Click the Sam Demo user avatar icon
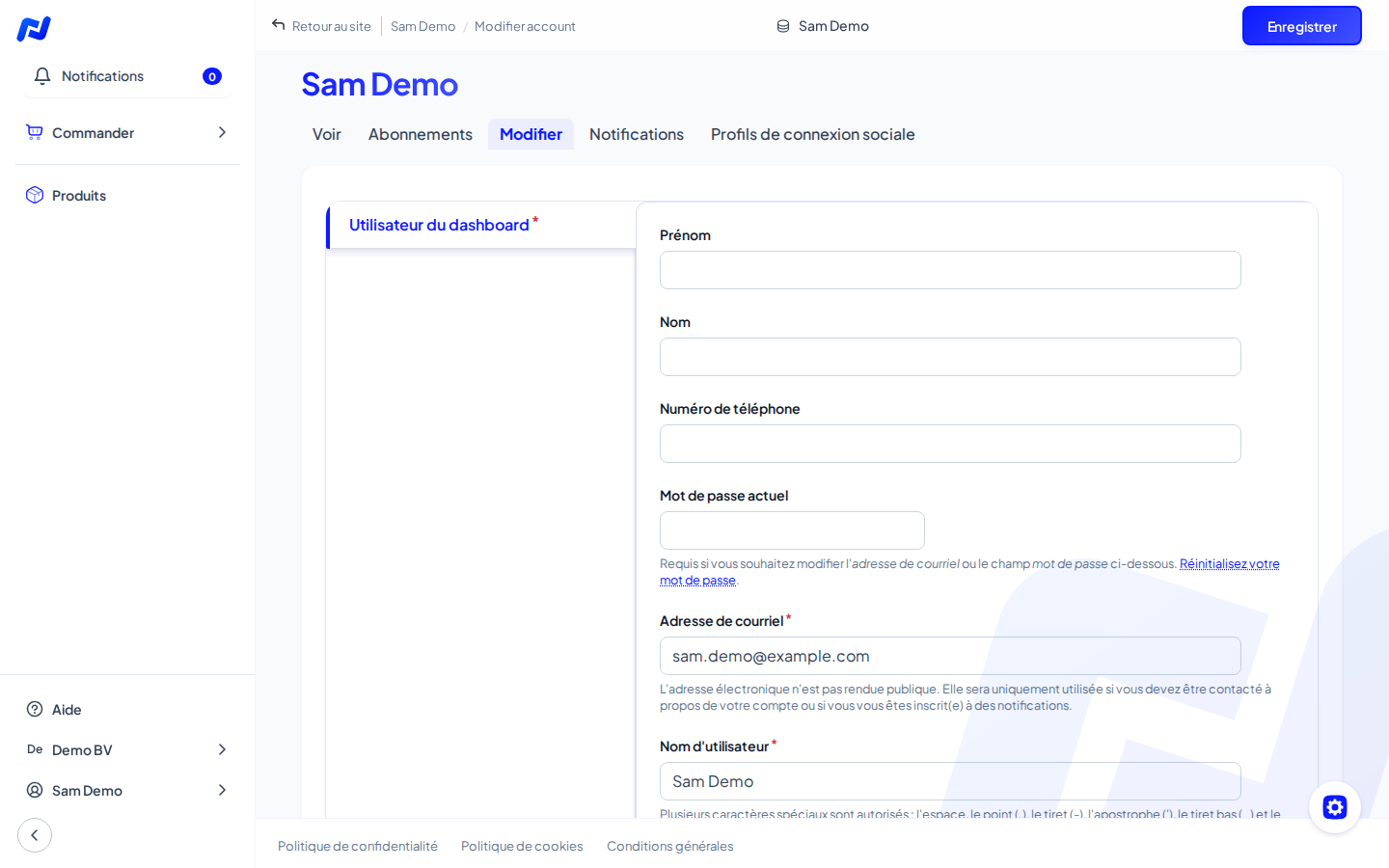The height and width of the screenshot is (868, 1389). click(35, 790)
